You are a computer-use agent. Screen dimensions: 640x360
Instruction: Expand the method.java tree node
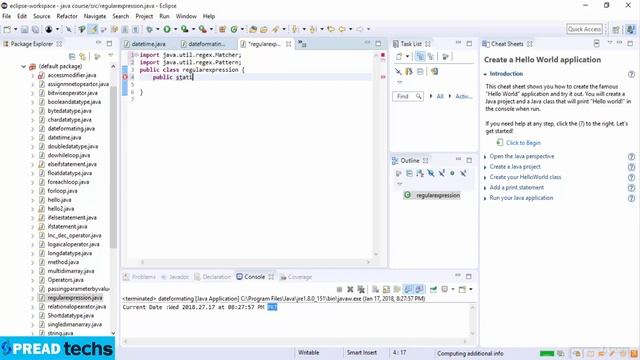coord(33,262)
